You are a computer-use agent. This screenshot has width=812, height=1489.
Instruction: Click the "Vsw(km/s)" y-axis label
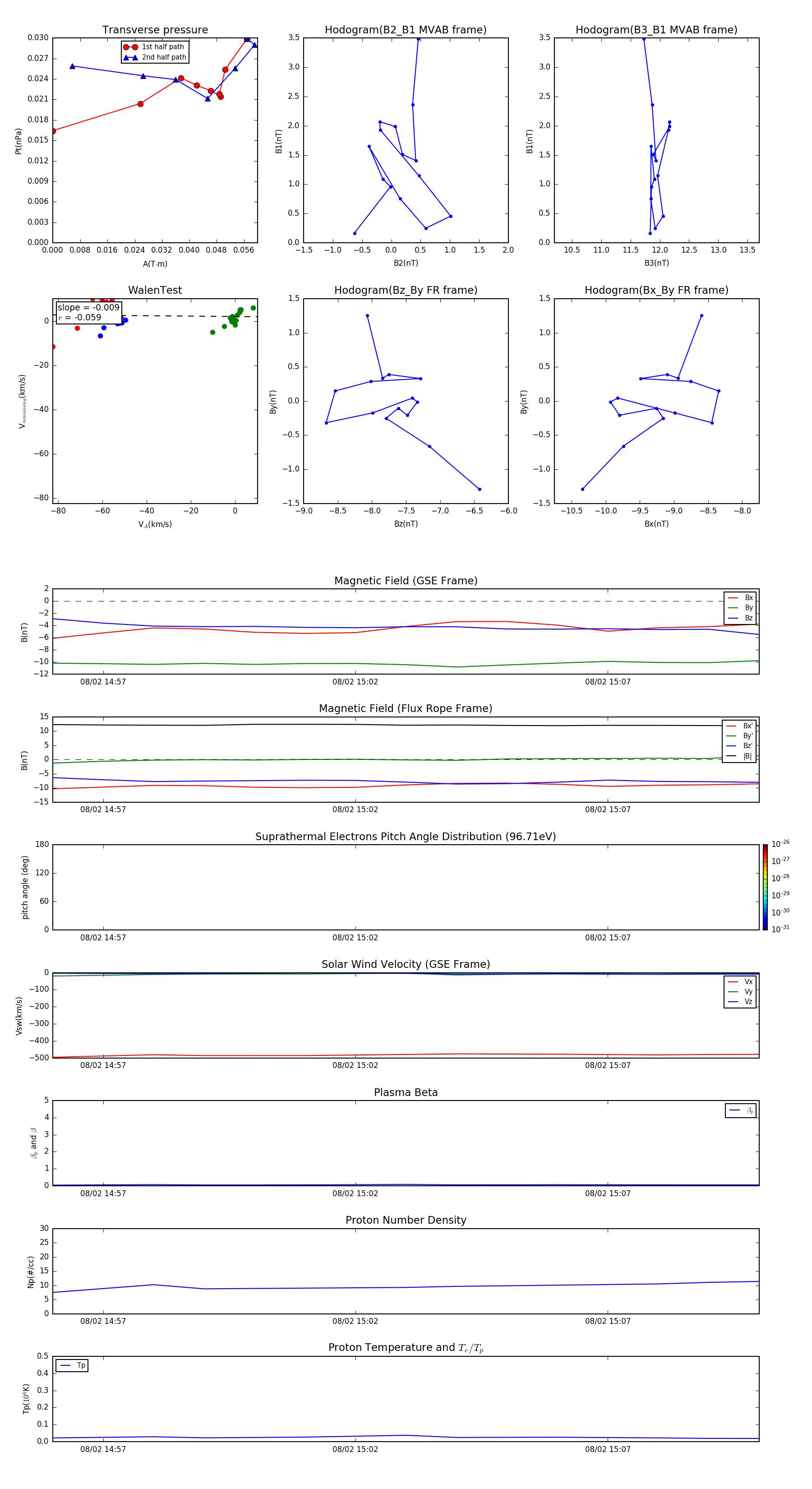pyautogui.click(x=18, y=1016)
